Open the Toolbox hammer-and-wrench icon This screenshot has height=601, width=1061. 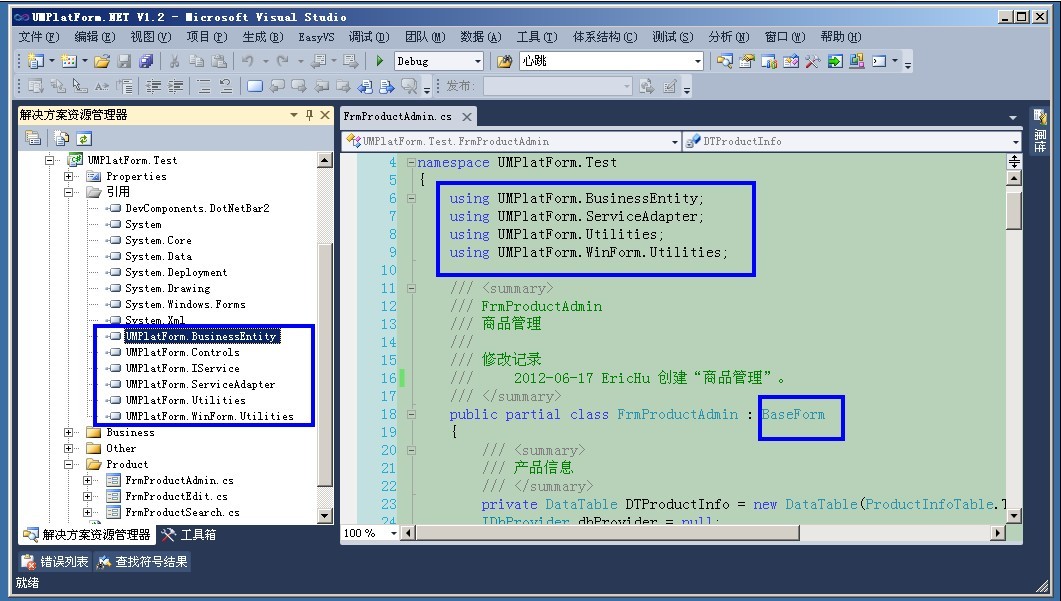tap(813, 62)
